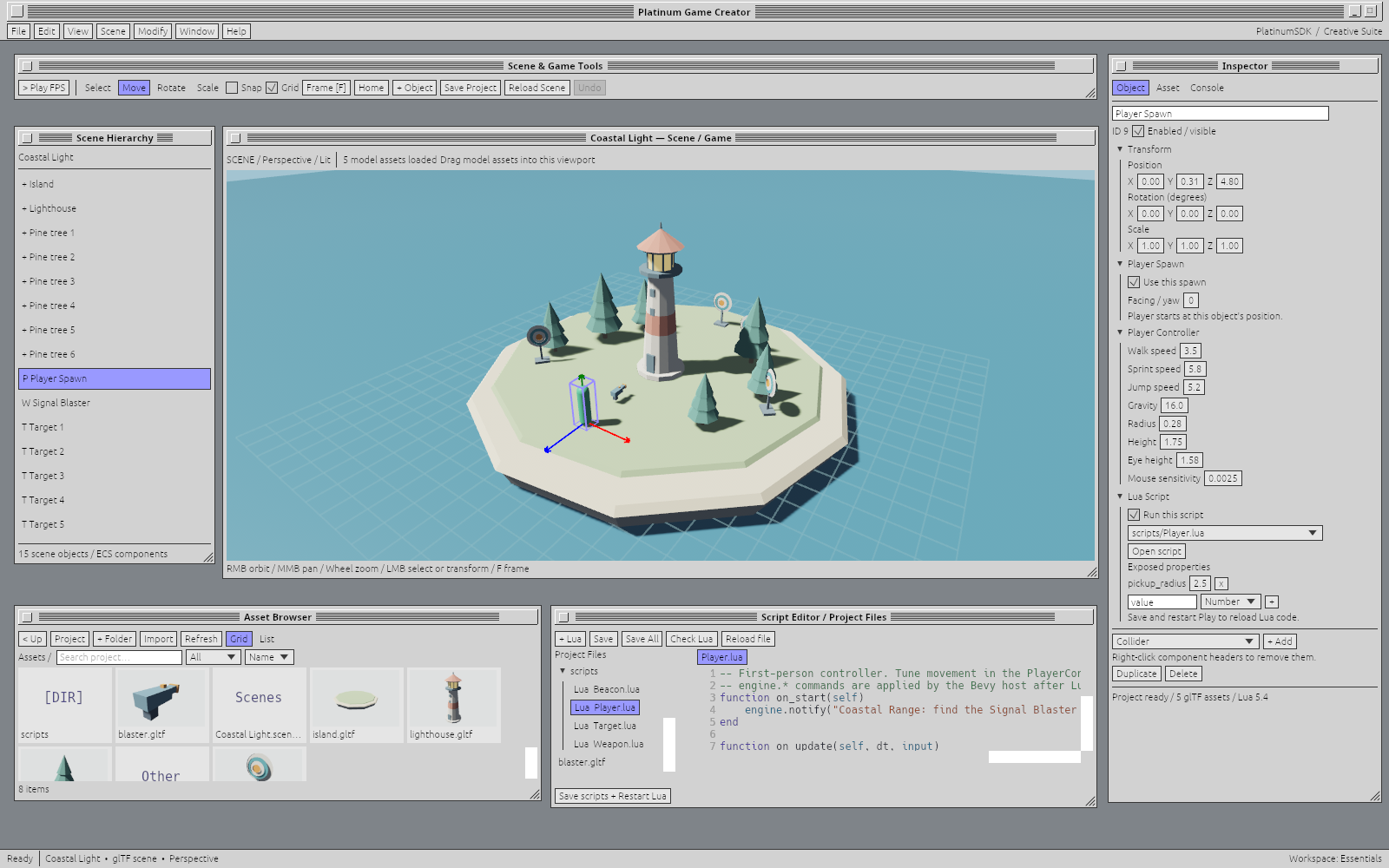1389x868 pixels.
Task: Click the Play FPS button
Action: tap(43, 88)
